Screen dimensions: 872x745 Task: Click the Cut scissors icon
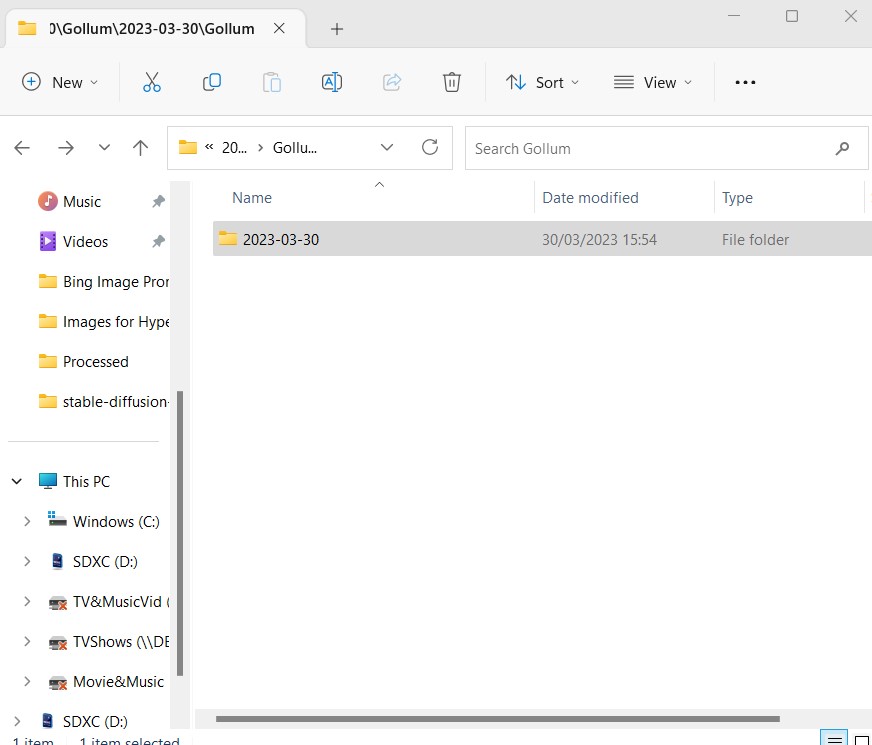tap(152, 83)
